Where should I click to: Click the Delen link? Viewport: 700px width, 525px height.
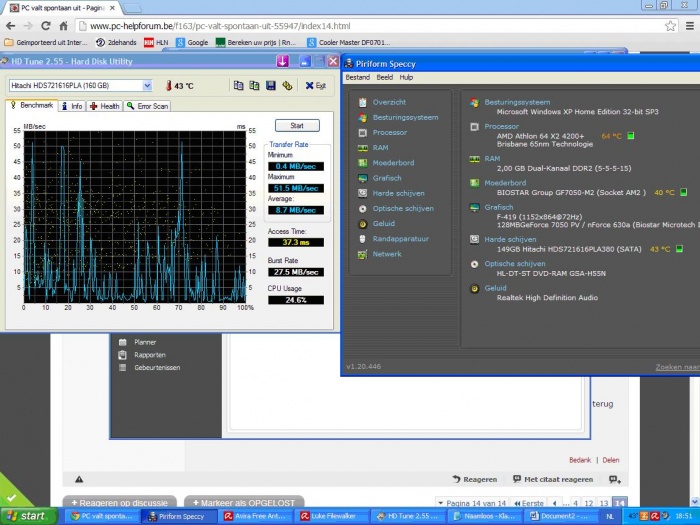click(611, 460)
